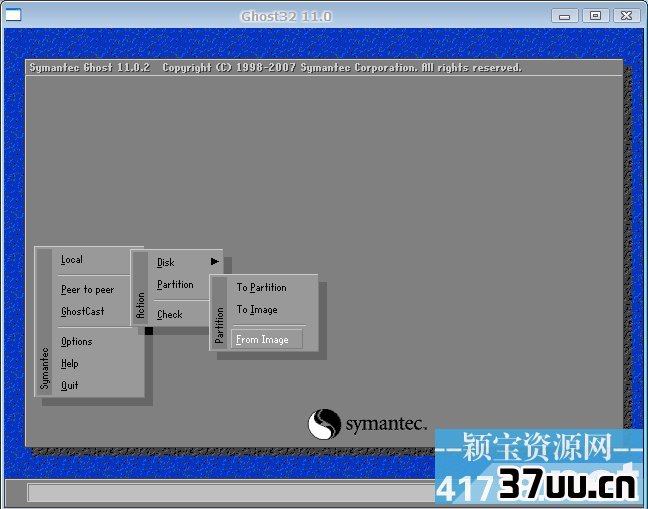This screenshot has width=648, height=509.
Task: Select To Partition option
Action: [x=261, y=287]
